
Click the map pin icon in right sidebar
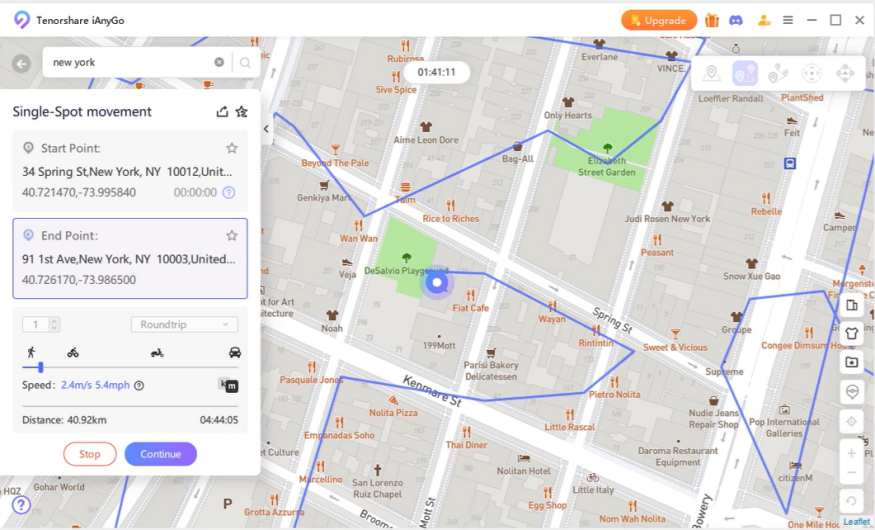852,392
